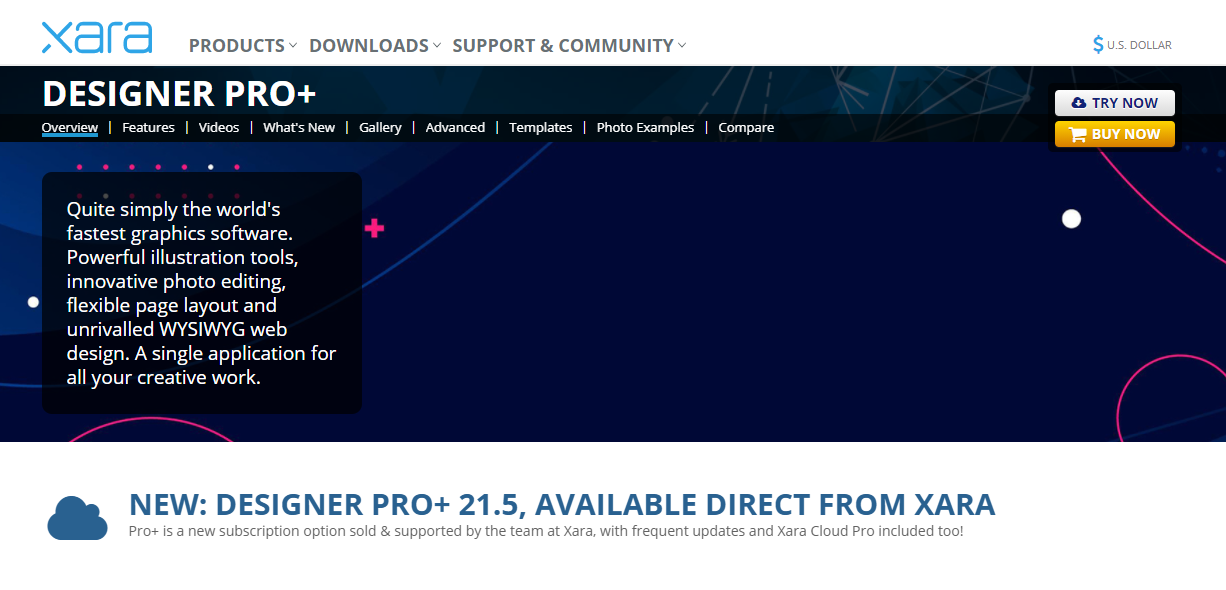Click the cloud download icon in Try Now
The width and height of the screenshot is (1226, 590).
tap(1078, 103)
